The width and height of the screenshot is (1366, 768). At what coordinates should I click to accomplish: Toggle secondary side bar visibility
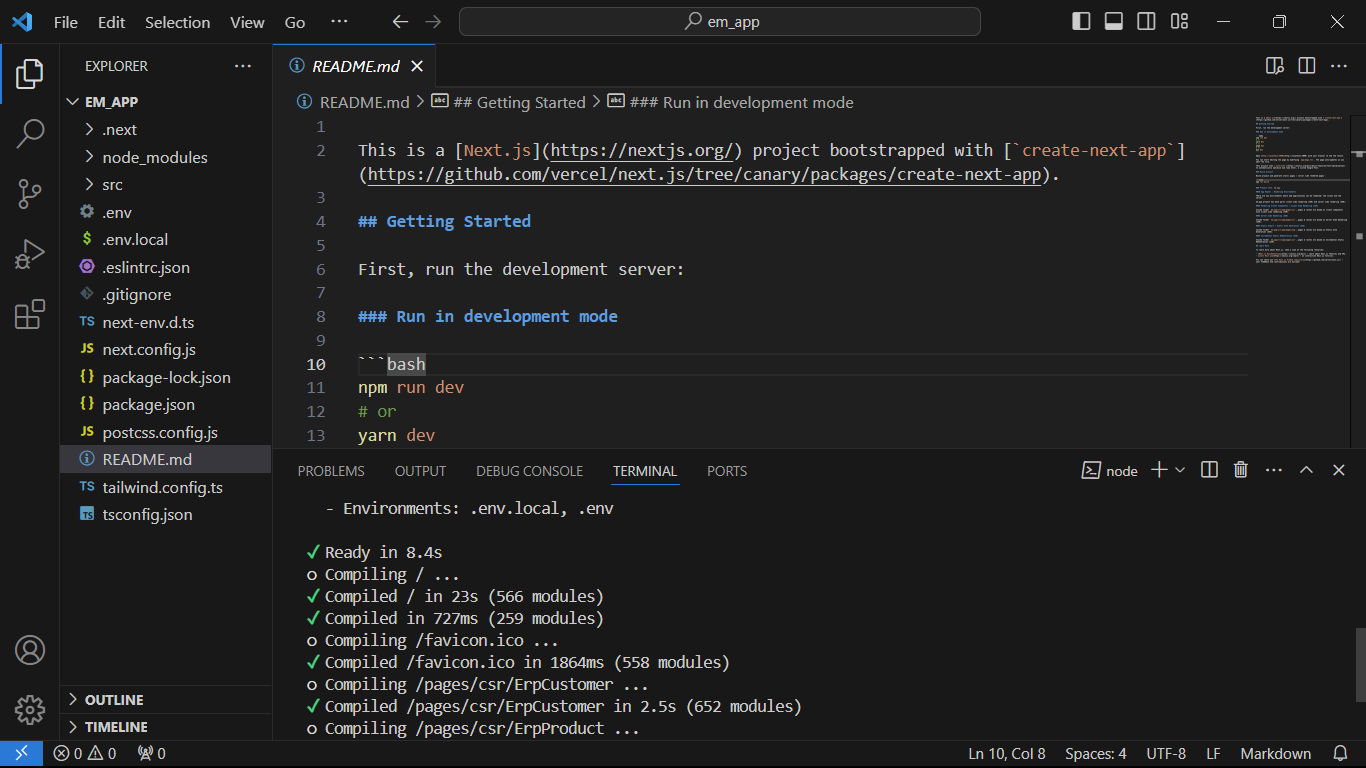[1147, 22]
